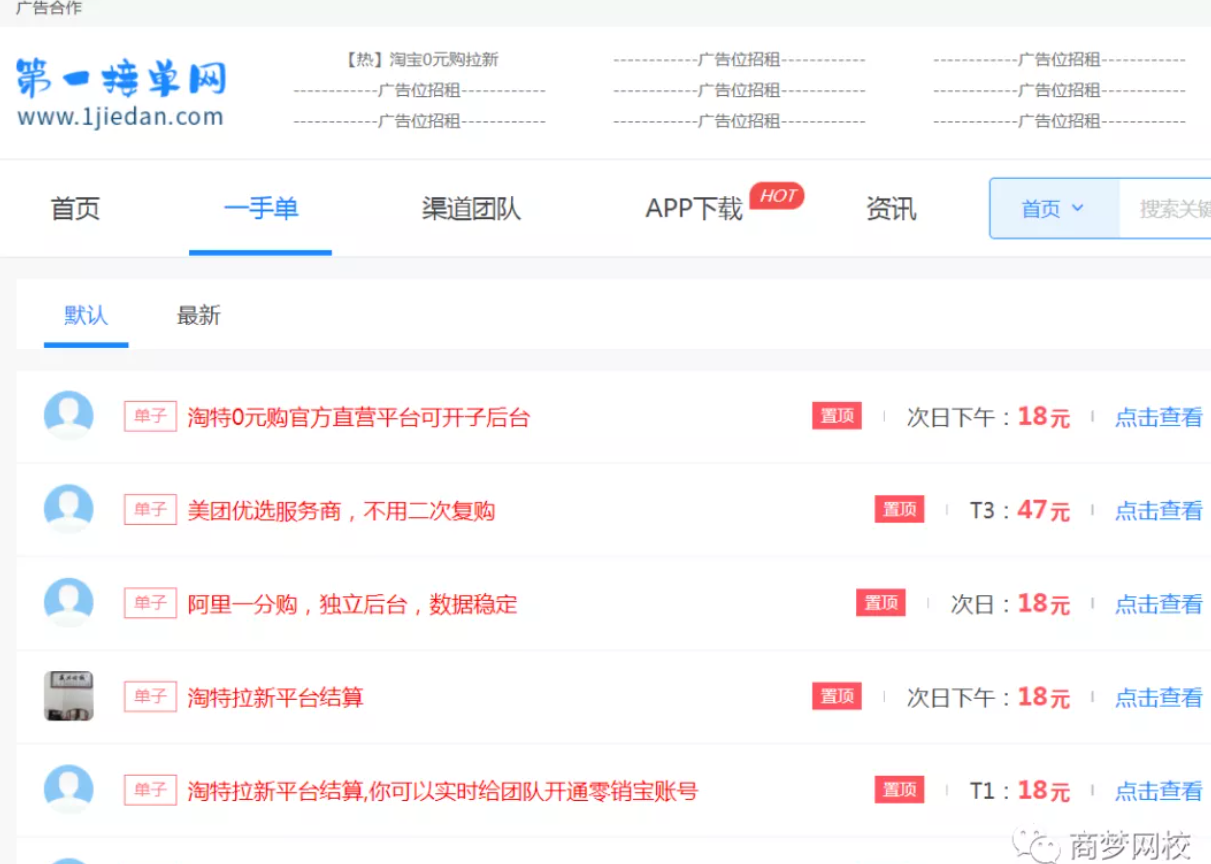Click T1:18元 price on 零销宝账号 row
This screenshot has width=1211, height=864.
click(x=1020, y=791)
